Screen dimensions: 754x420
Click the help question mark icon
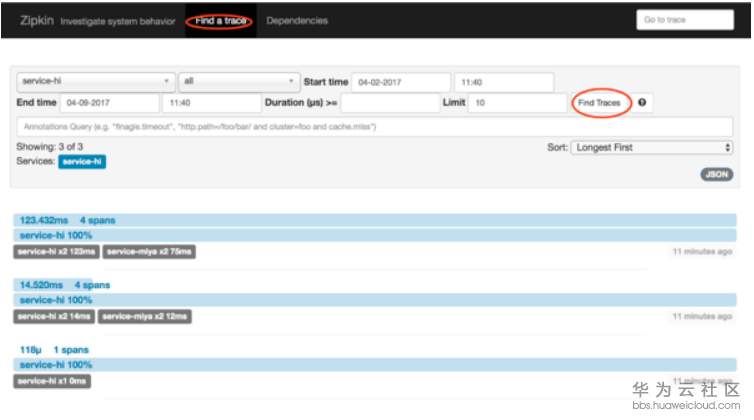(642, 102)
